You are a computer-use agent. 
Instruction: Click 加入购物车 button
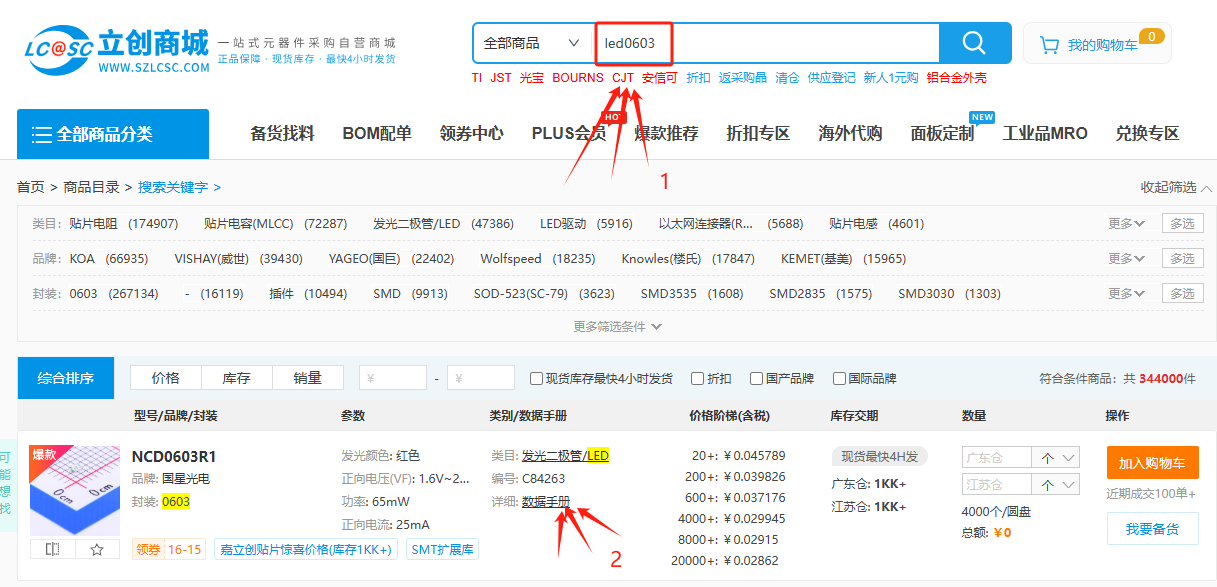click(x=1152, y=463)
